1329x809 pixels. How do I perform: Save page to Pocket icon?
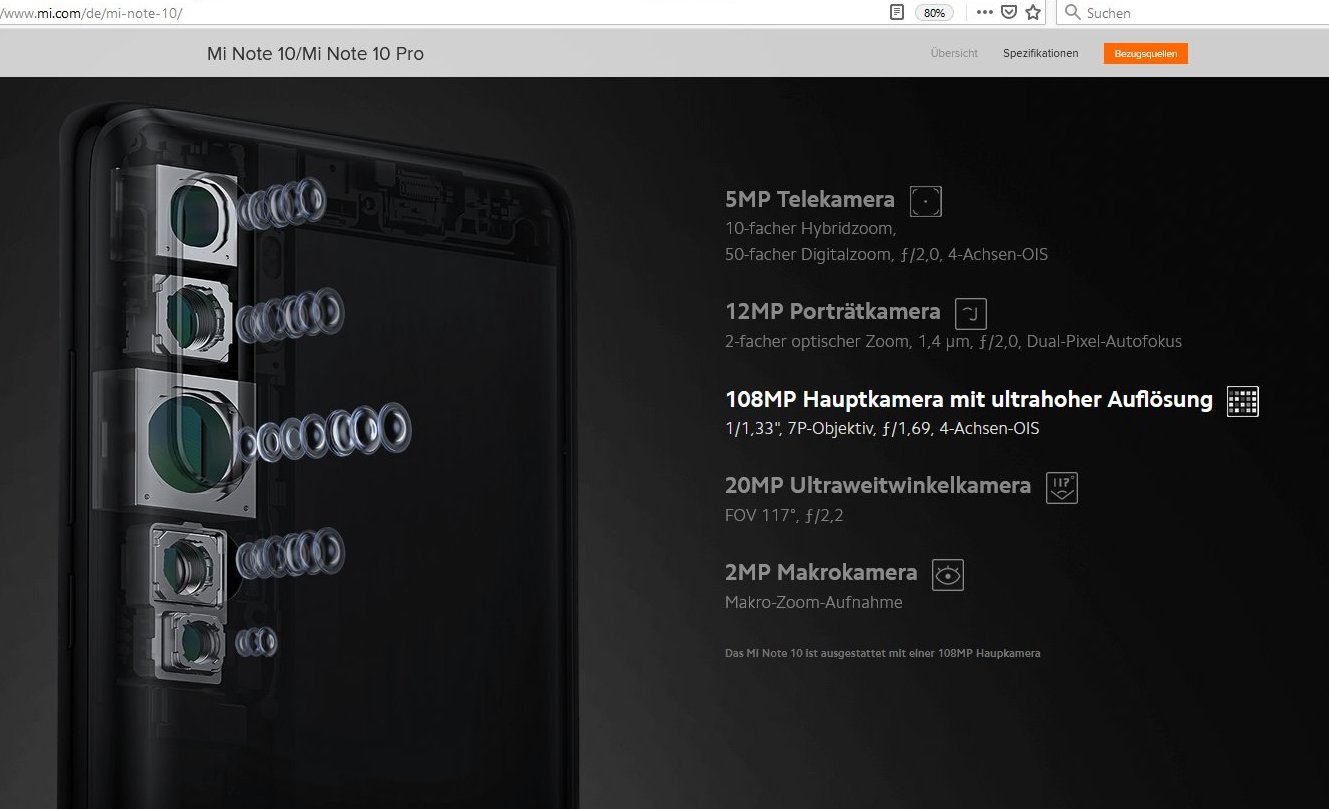(x=1010, y=13)
